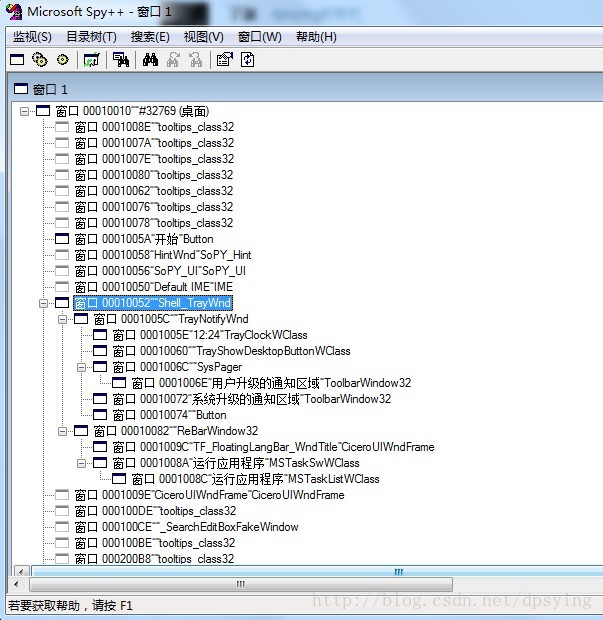This screenshot has width=603, height=620.
Task: Open the 目录树(T) menu
Action: pos(91,37)
